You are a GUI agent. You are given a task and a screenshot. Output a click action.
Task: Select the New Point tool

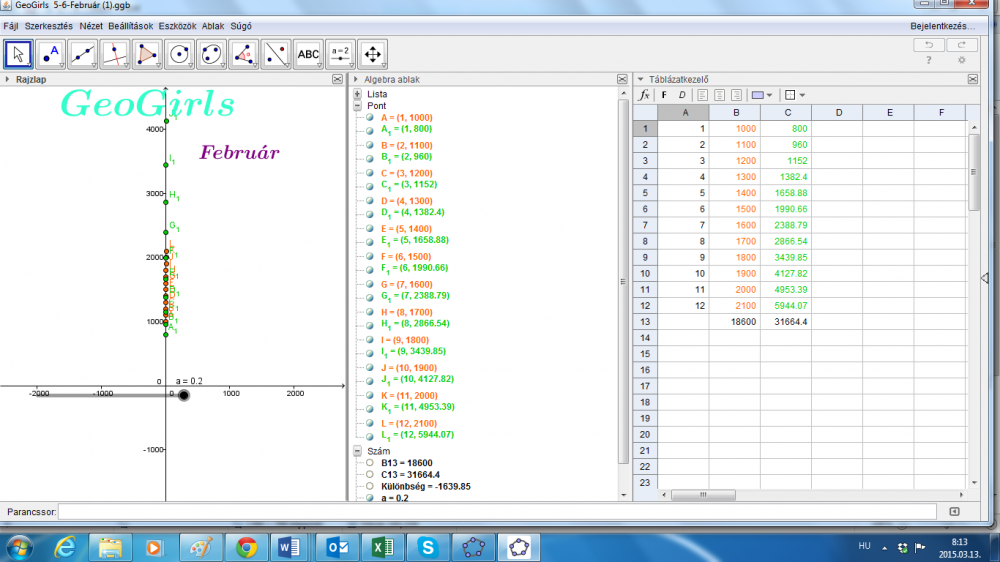point(51,54)
